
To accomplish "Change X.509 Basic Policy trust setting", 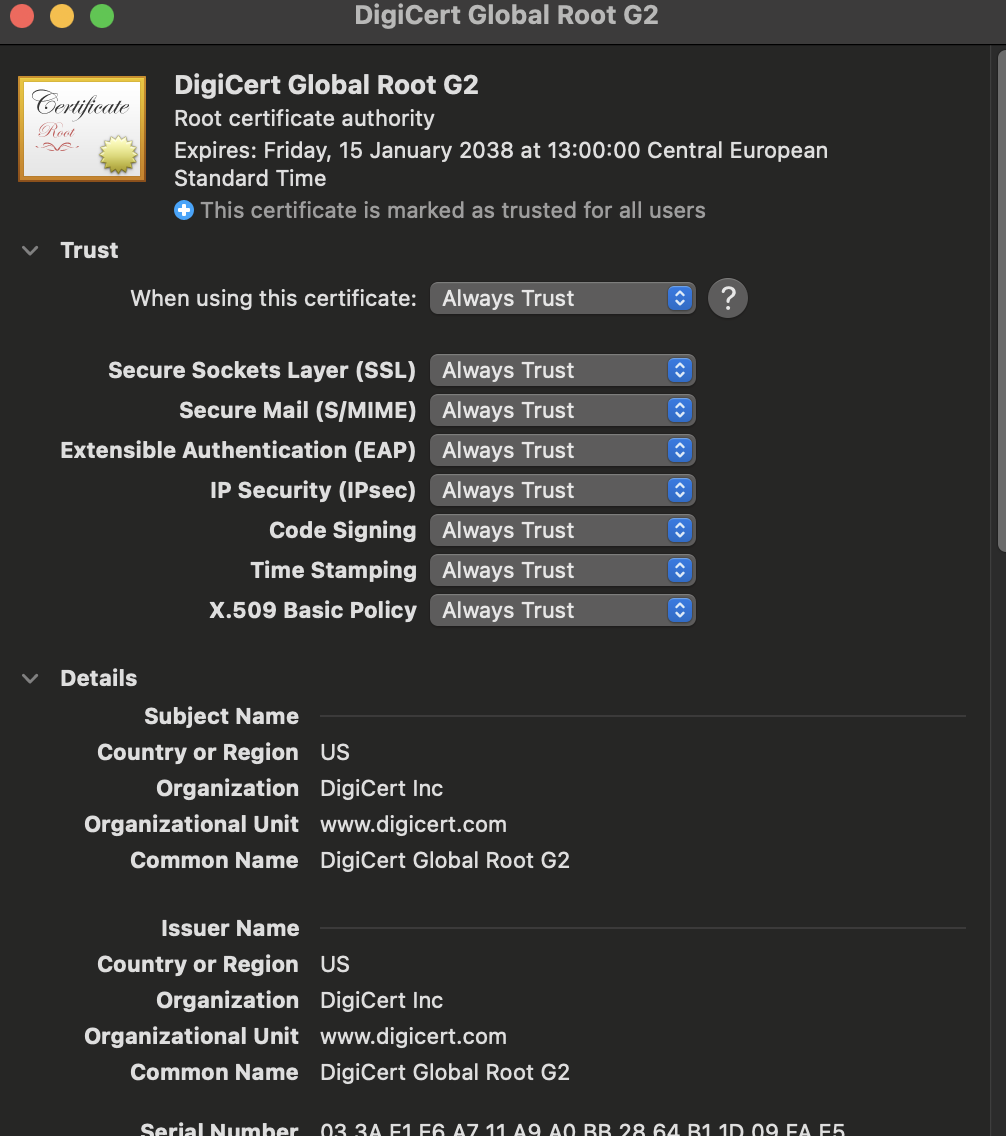I will [562, 610].
